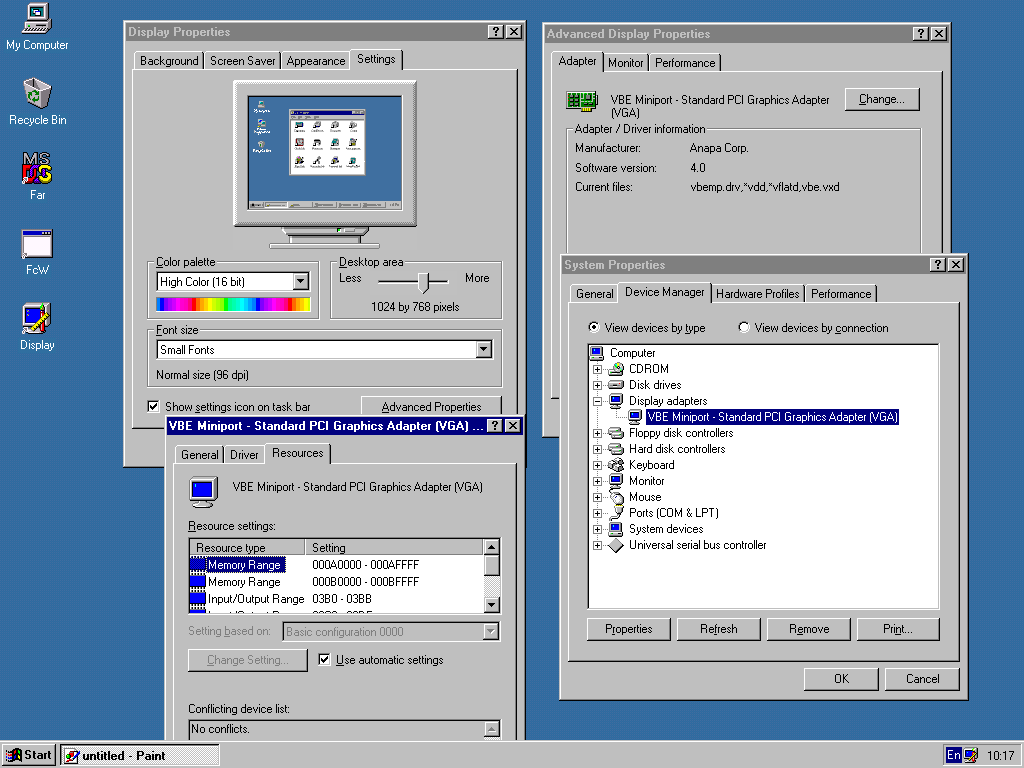Click the CDROM device icon in tree

coord(616,369)
